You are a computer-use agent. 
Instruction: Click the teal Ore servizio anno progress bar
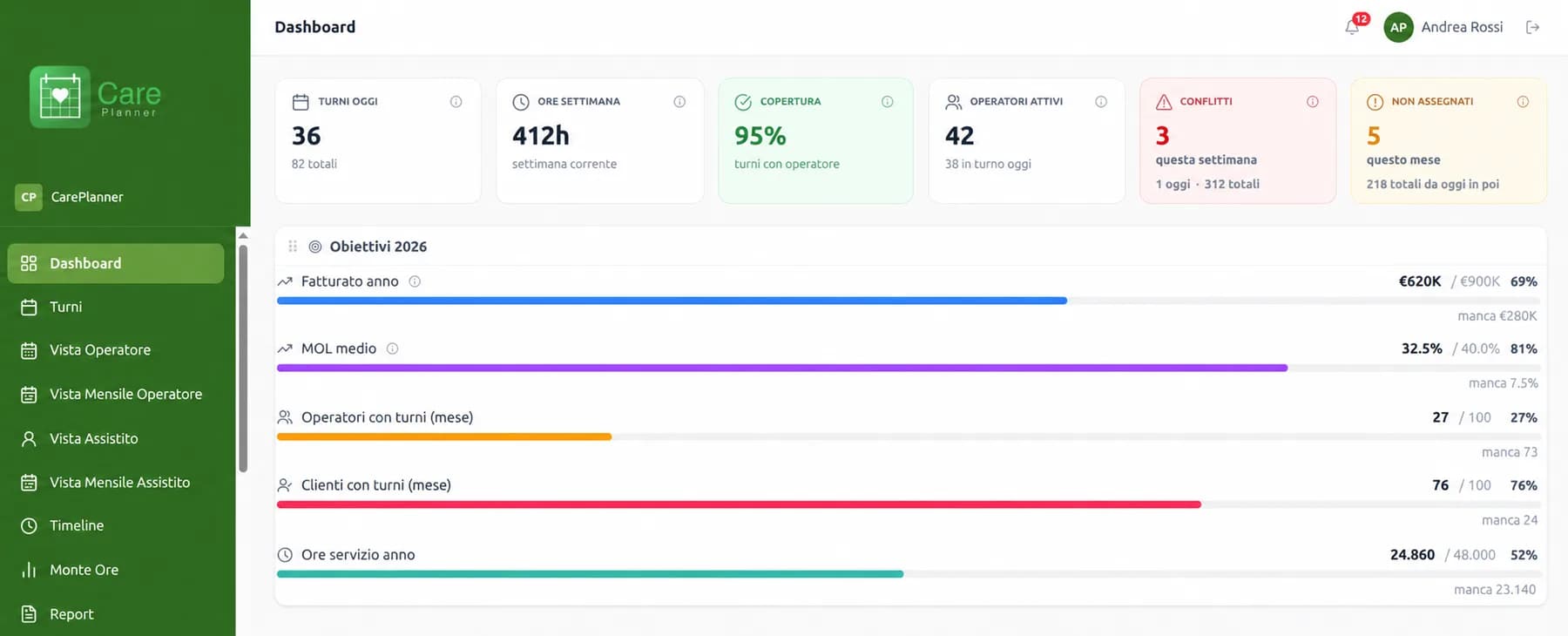coord(590,574)
